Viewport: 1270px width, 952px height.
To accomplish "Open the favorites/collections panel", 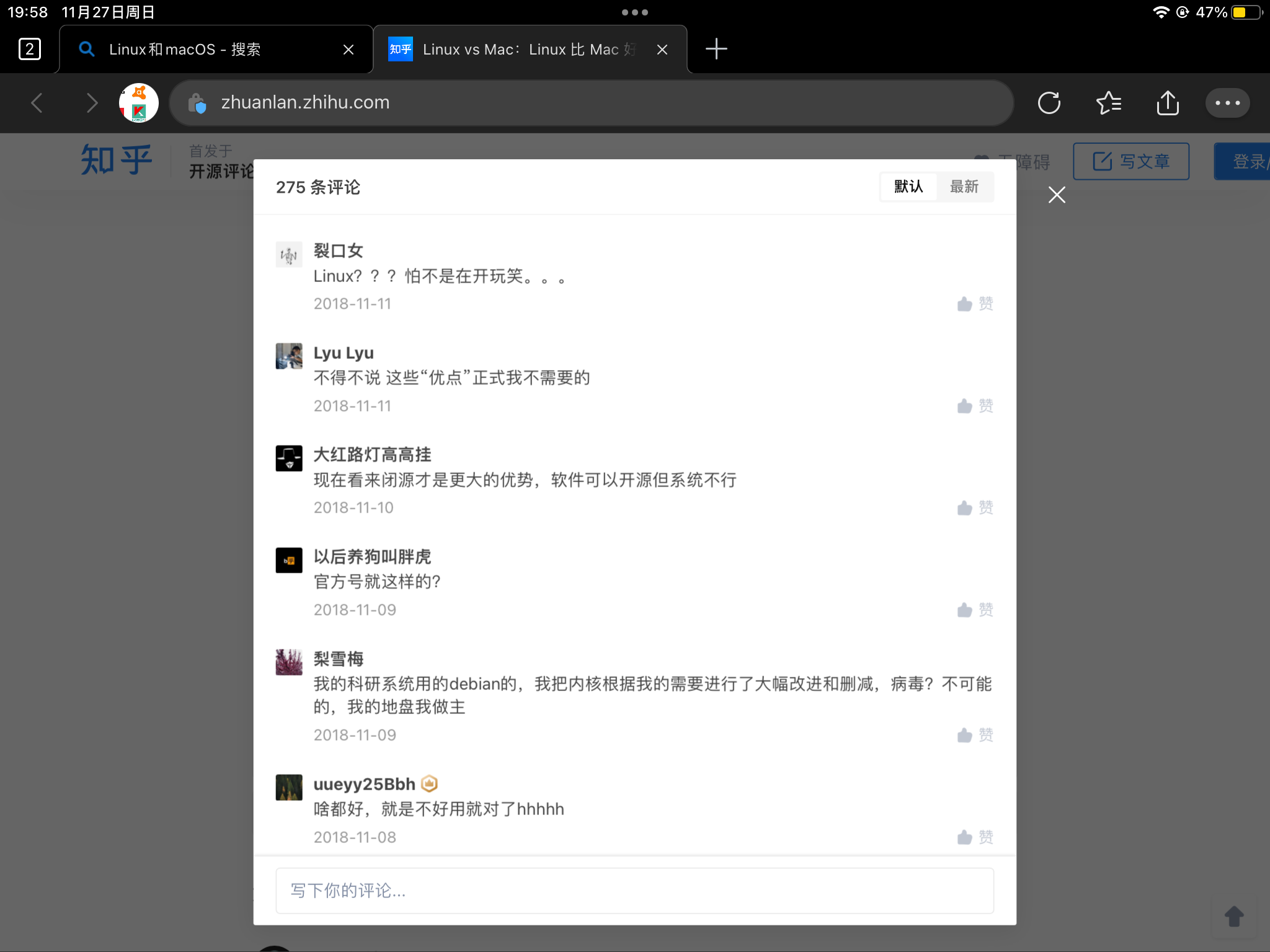I will 1108,102.
